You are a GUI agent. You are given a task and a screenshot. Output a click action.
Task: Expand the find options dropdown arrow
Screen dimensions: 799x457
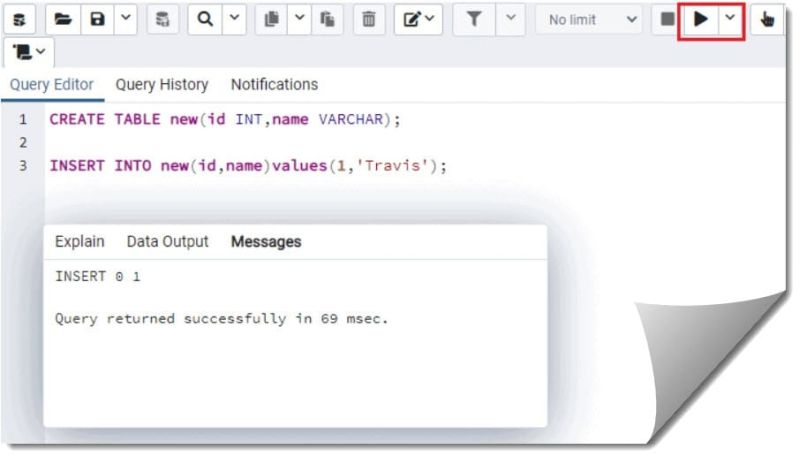point(234,20)
